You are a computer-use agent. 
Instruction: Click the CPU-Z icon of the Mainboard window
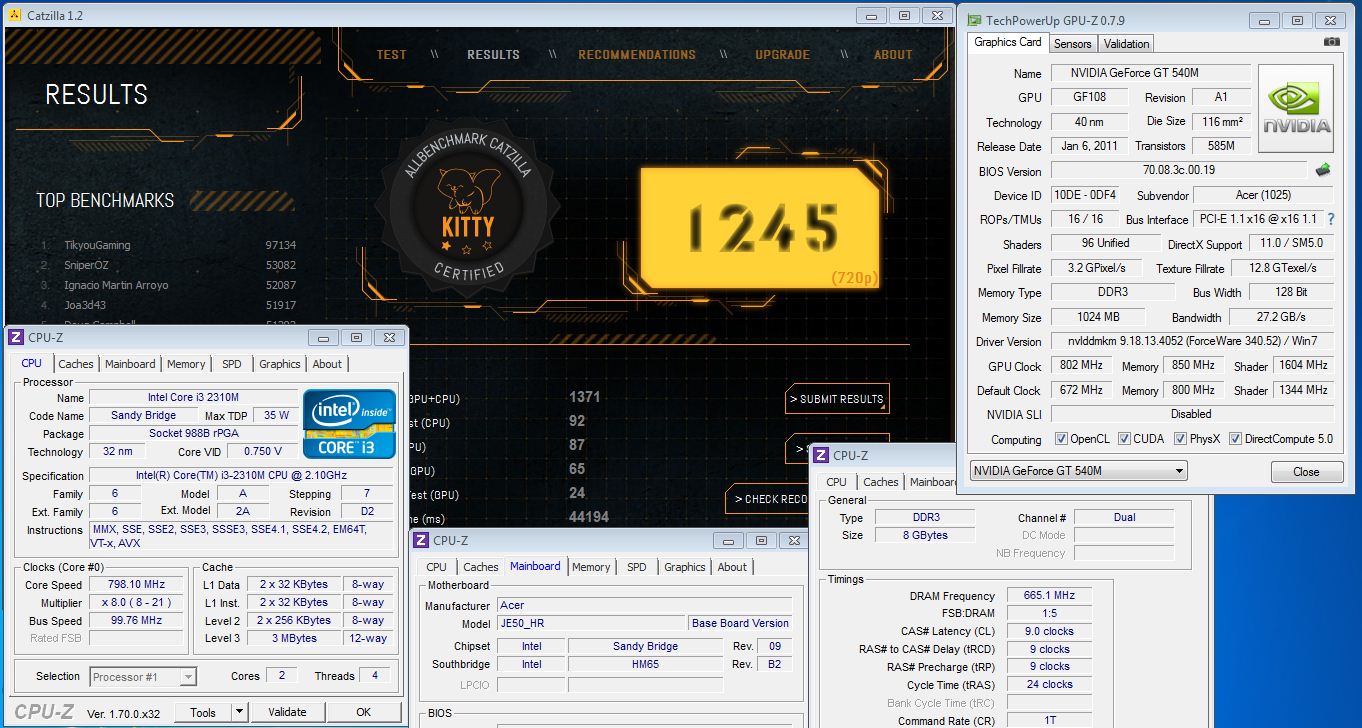[x=421, y=541]
